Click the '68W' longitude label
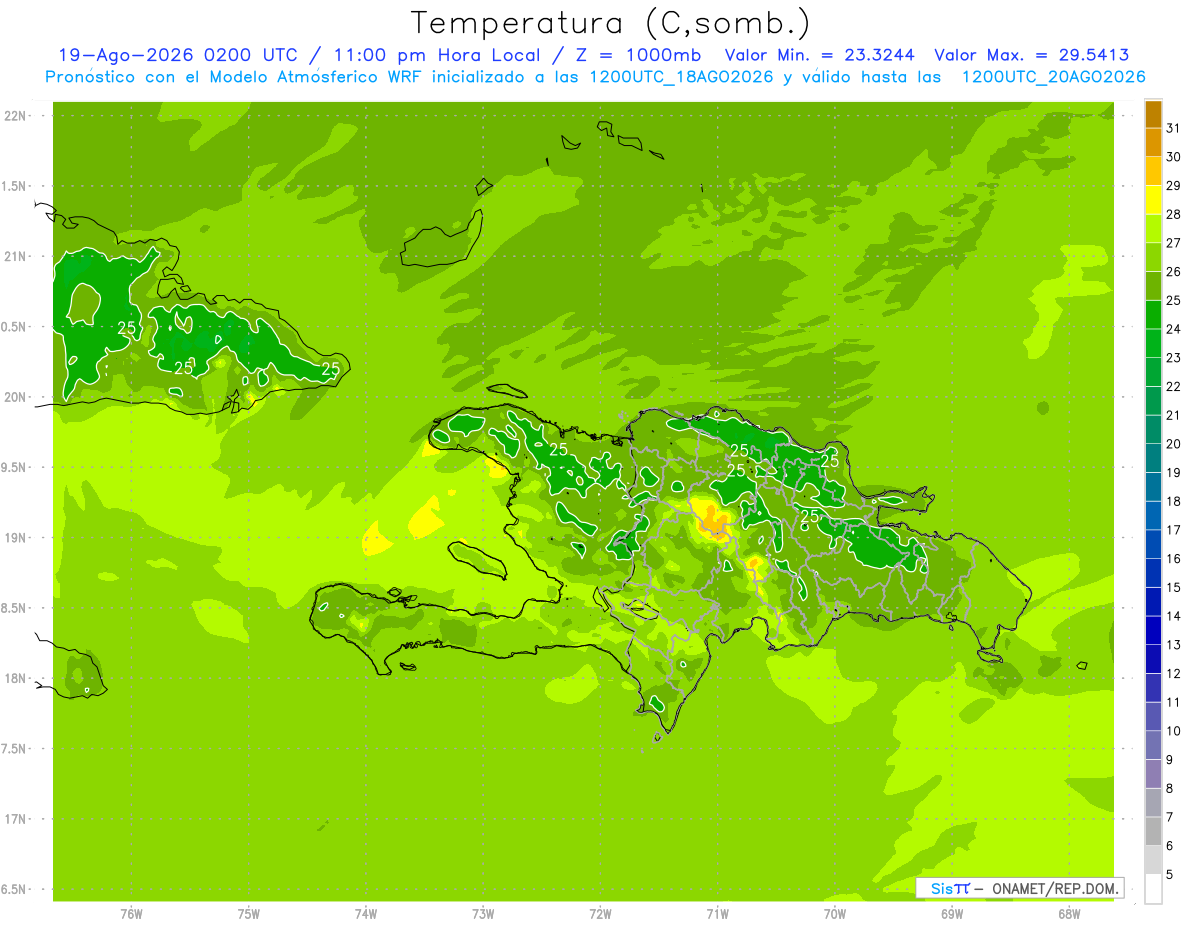This screenshot has width=1200, height=927. (1069, 914)
